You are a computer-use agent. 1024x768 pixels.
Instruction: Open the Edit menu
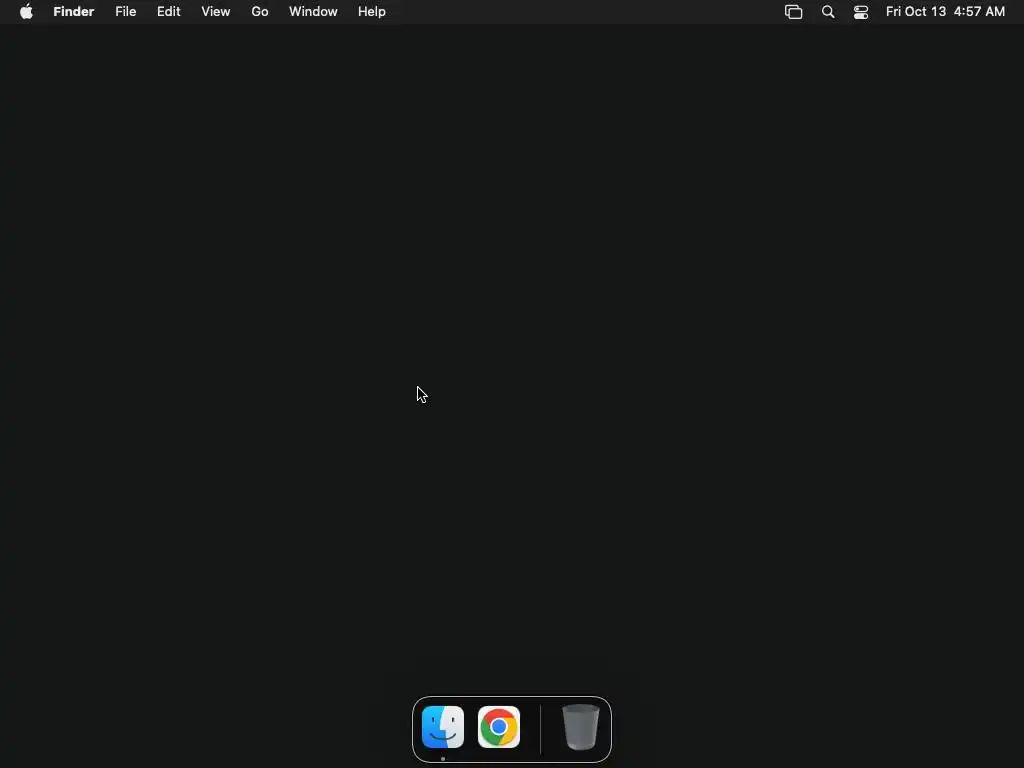pos(168,12)
